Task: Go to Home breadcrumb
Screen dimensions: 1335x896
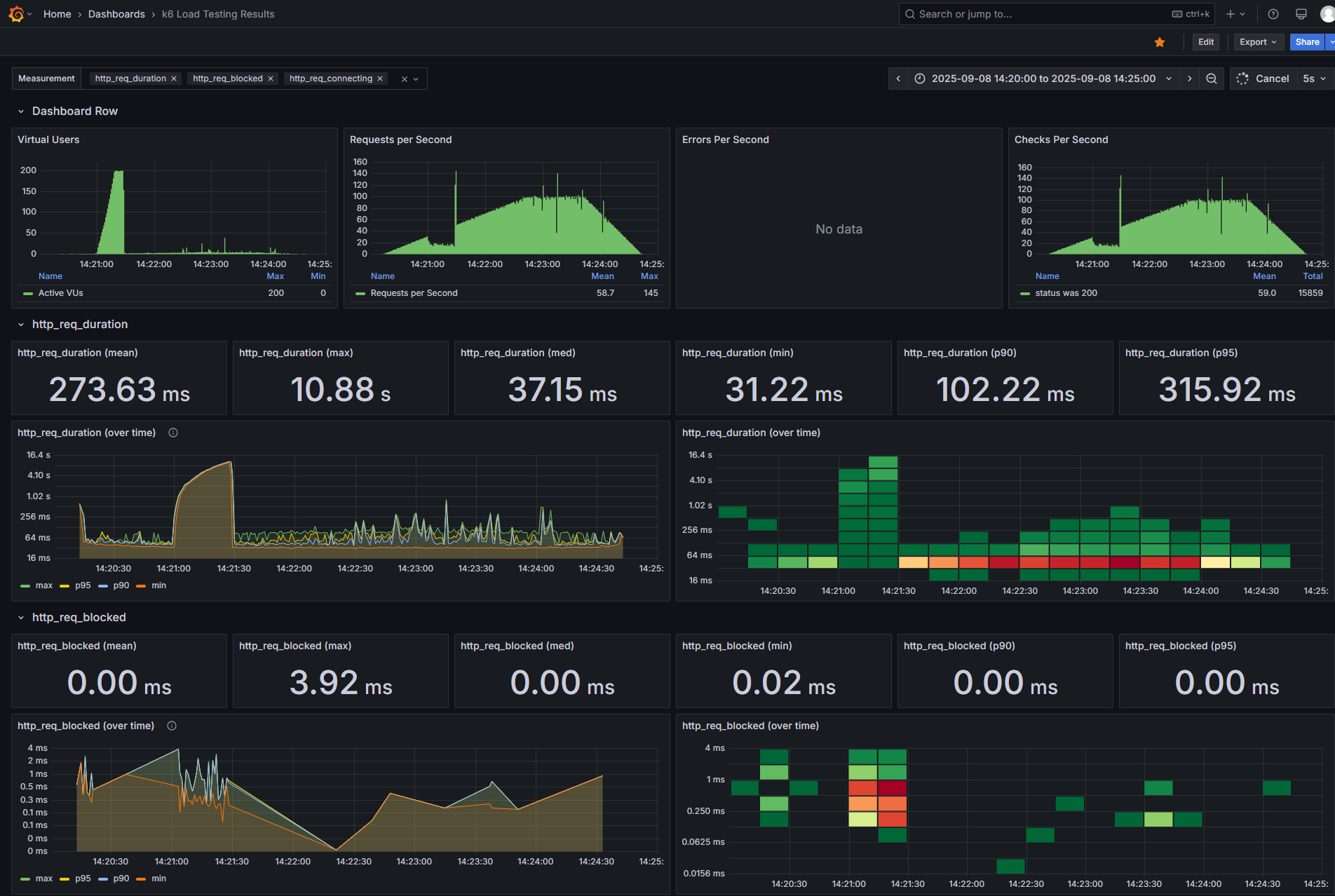Action: tap(57, 14)
